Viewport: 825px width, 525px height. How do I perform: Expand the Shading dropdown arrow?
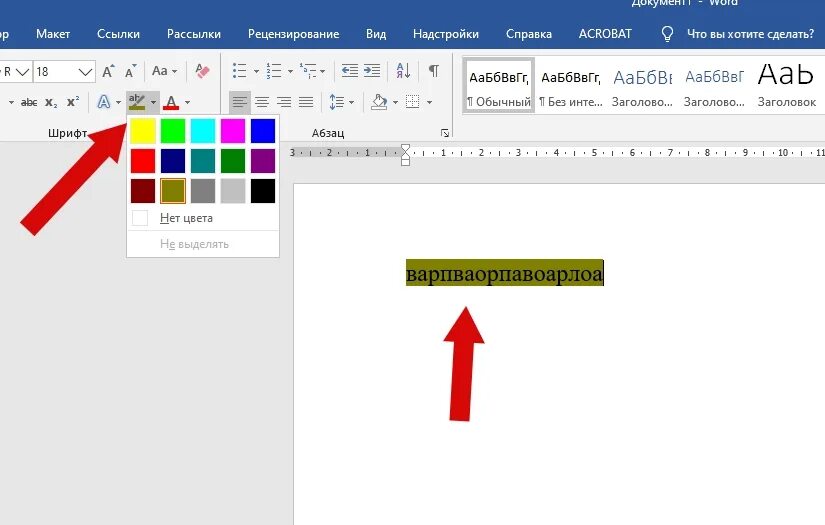point(395,103)
